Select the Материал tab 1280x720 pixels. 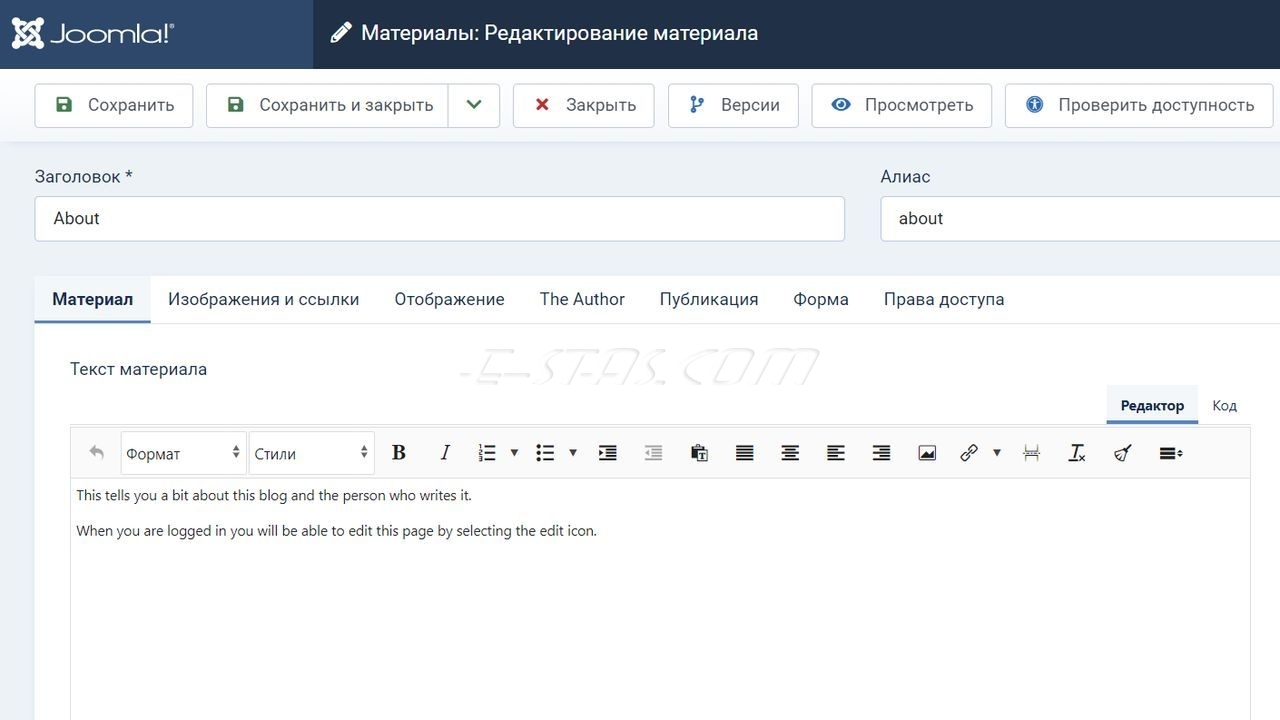[92, 299]
